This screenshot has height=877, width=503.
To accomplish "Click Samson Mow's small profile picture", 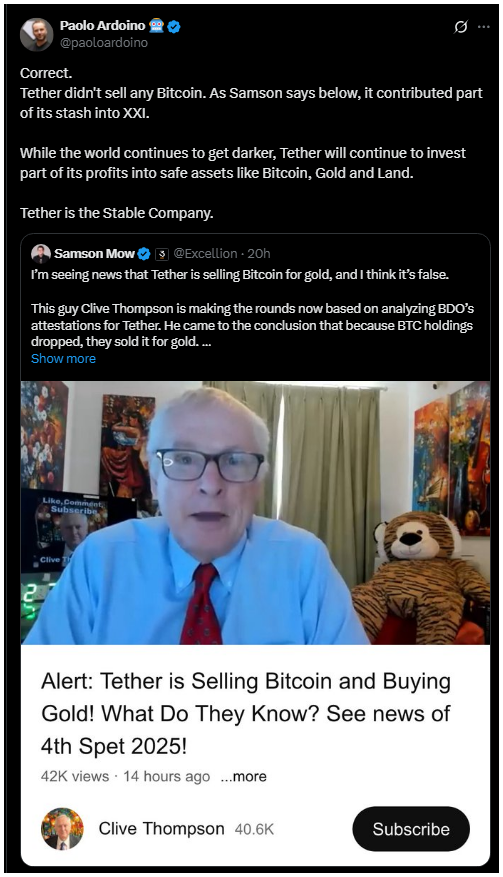I will pos(41,254).
